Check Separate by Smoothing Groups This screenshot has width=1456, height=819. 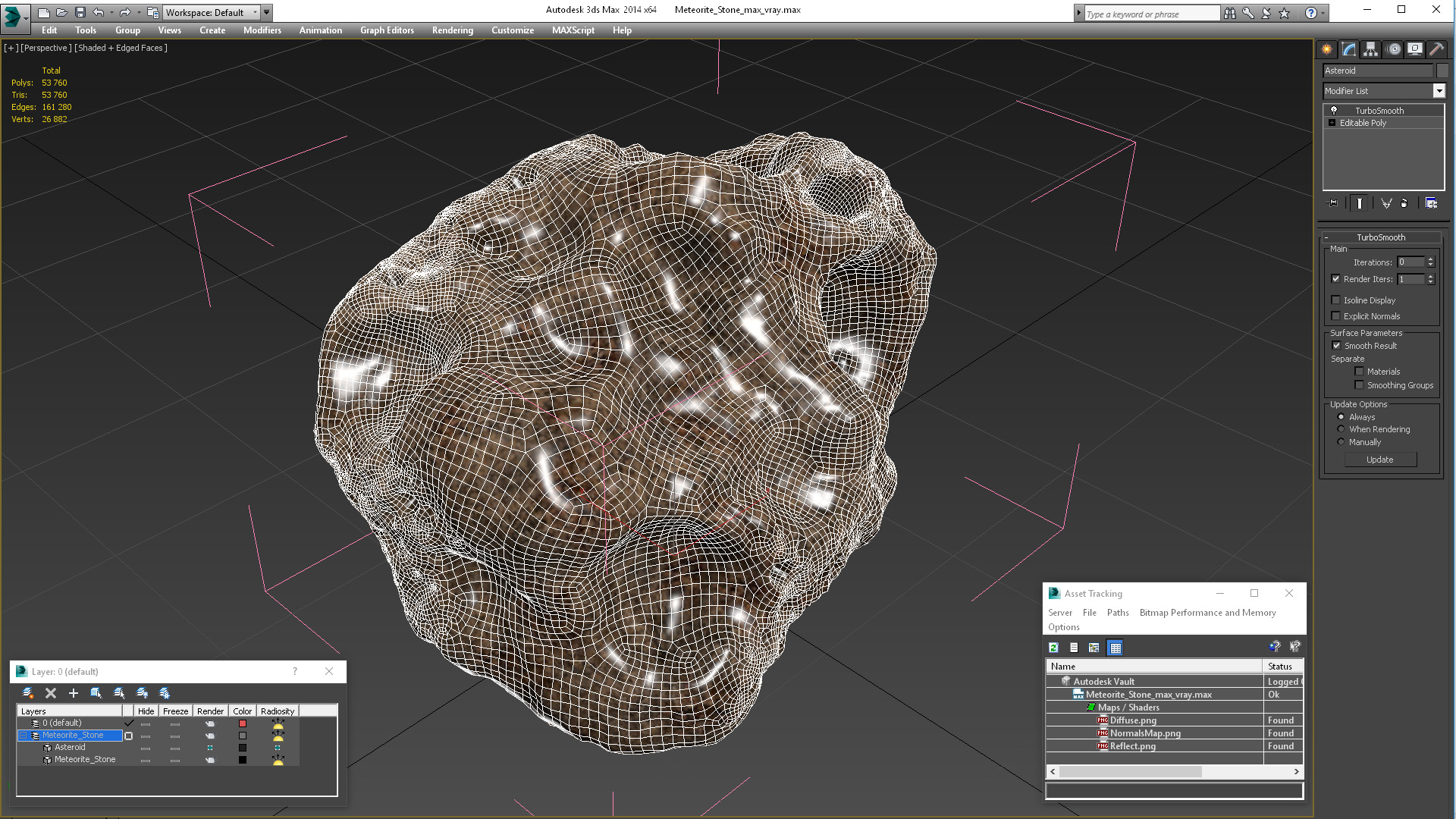[1360, 385]
